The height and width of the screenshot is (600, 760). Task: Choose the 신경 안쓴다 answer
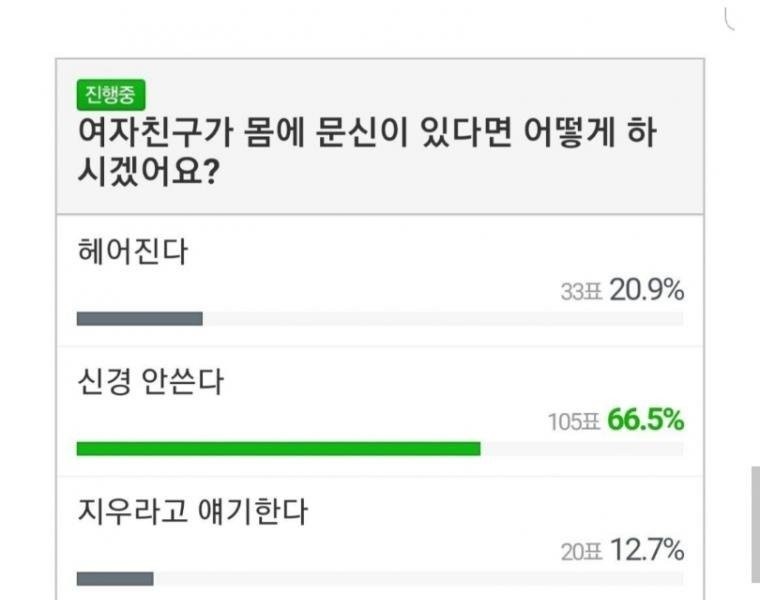[x=150, y=381]
